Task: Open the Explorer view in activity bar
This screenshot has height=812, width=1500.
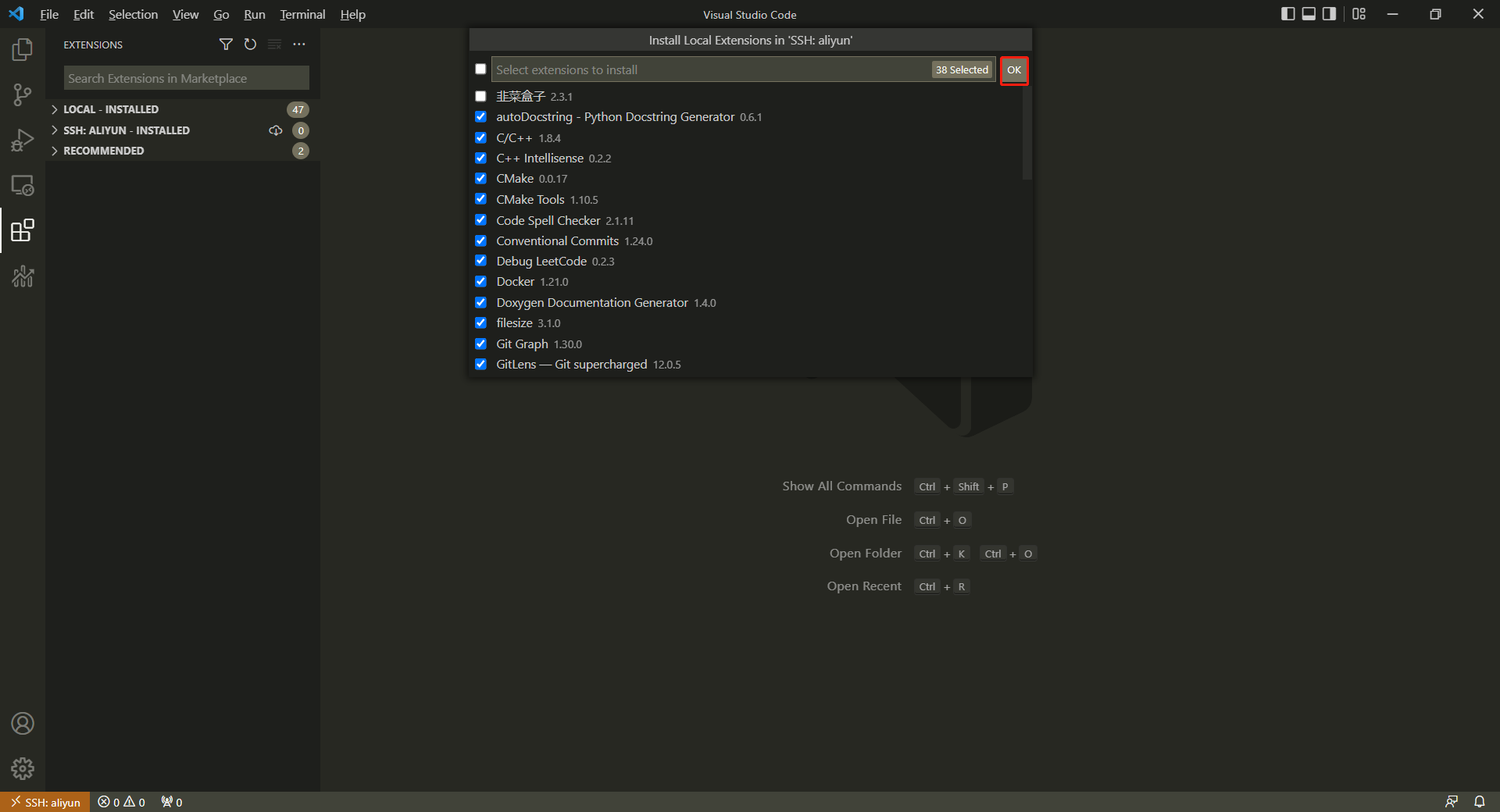Action: (x=23, y=50)
